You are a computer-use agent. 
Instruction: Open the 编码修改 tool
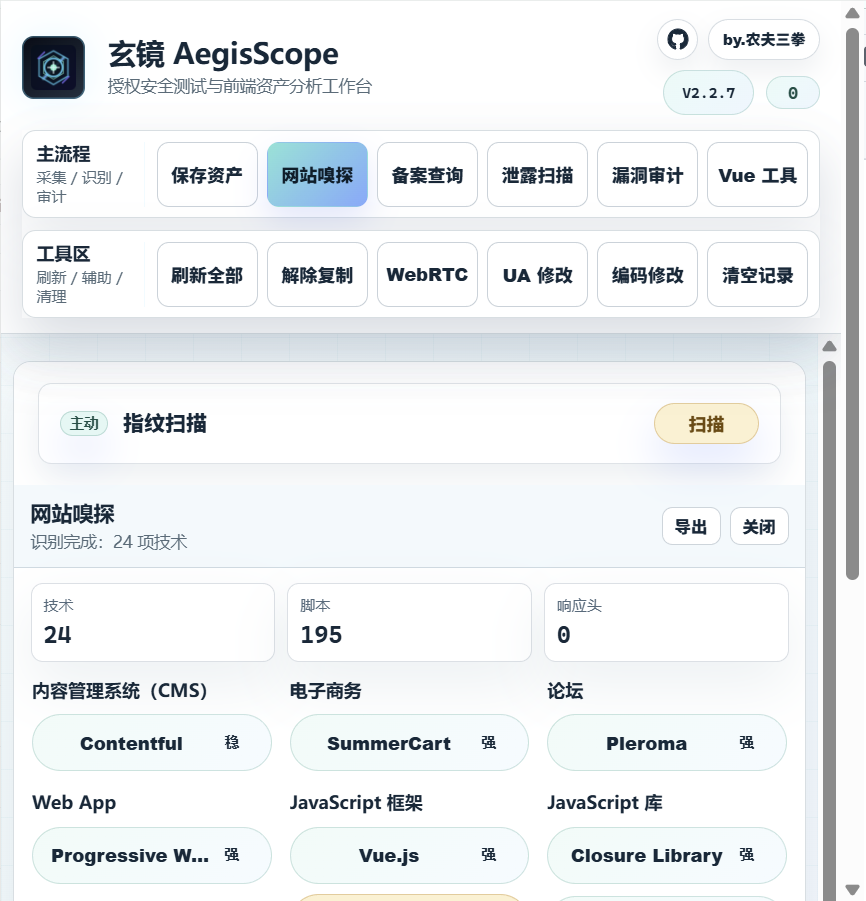click(648, 275)
